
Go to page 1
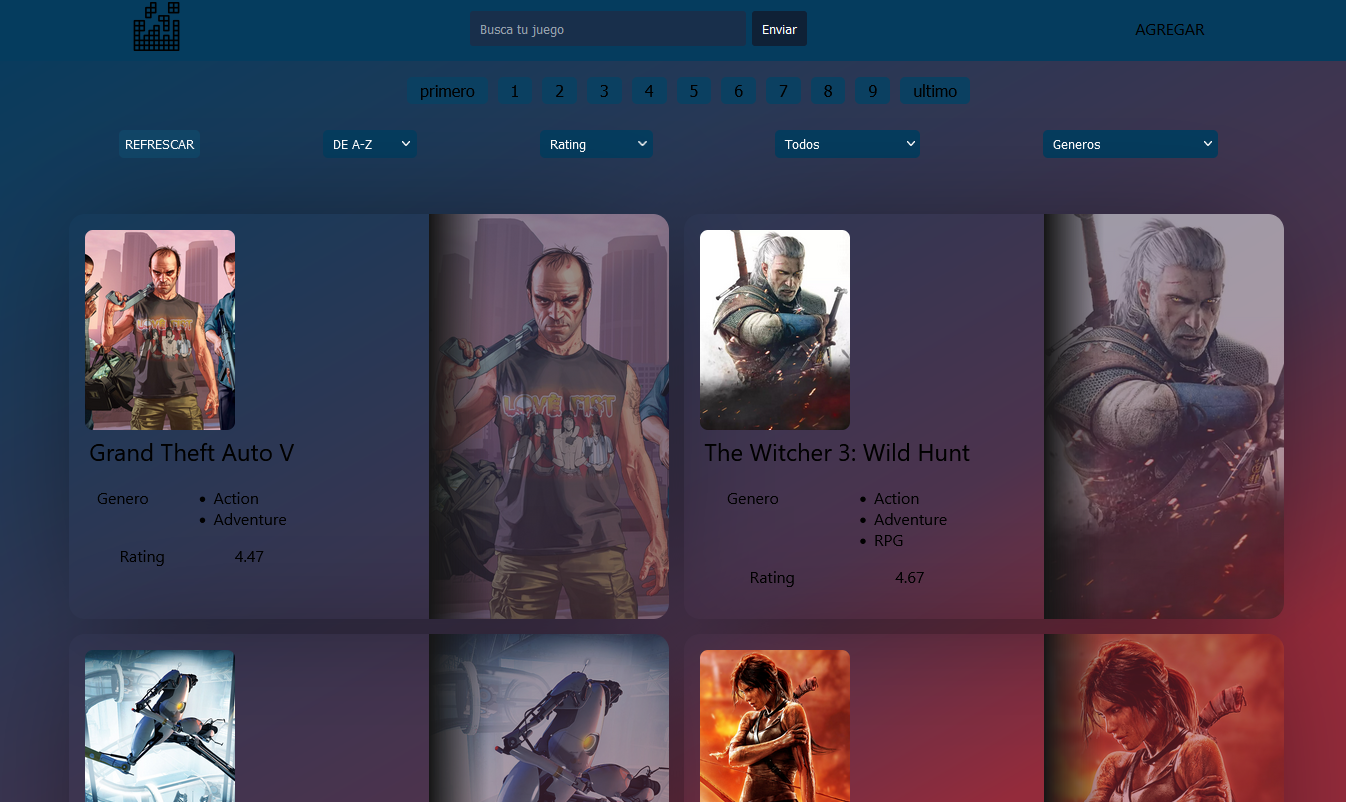pyautogui.click(x=514, y=91)
